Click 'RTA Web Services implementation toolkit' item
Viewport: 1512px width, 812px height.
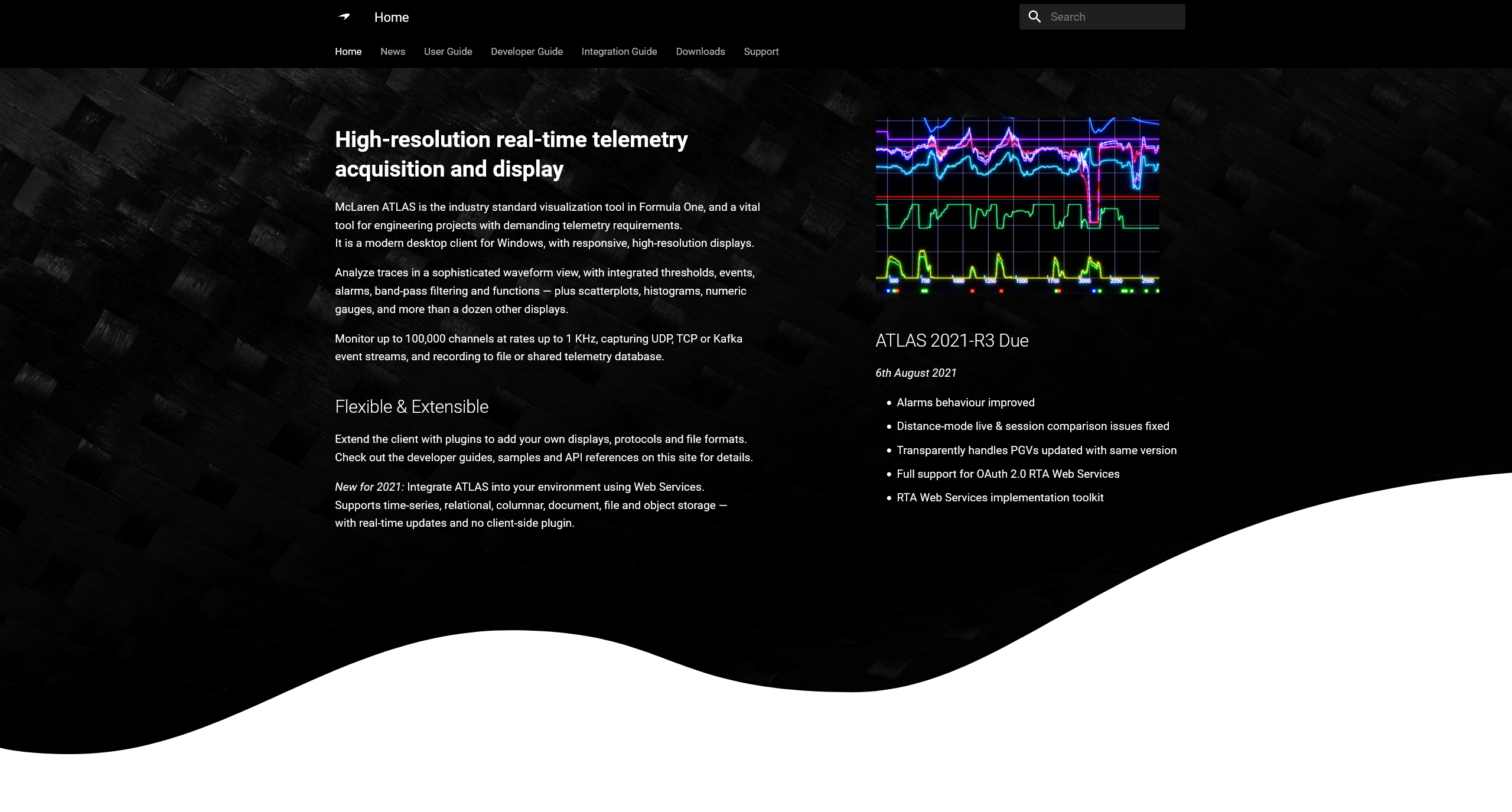coord(1000,498)
